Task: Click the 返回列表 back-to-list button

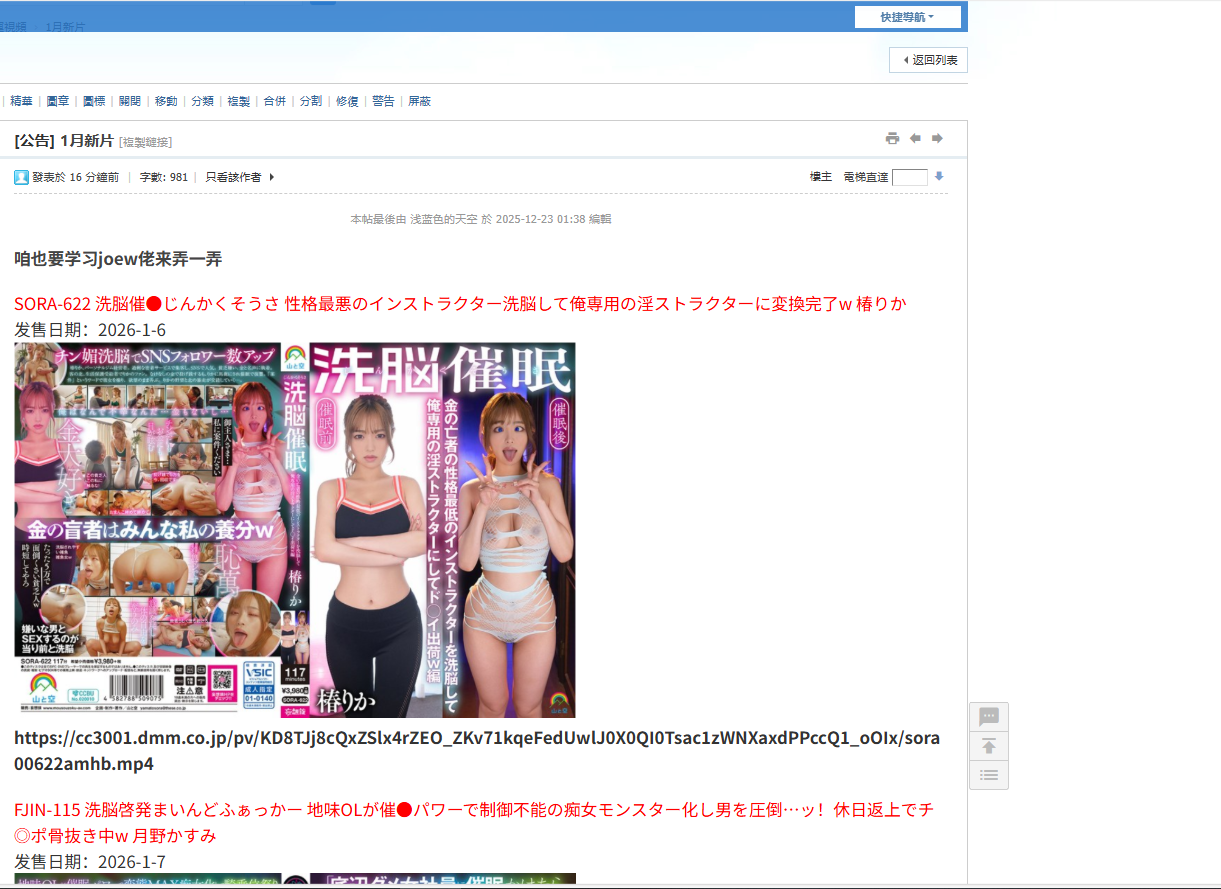Action: pos(928,60)
